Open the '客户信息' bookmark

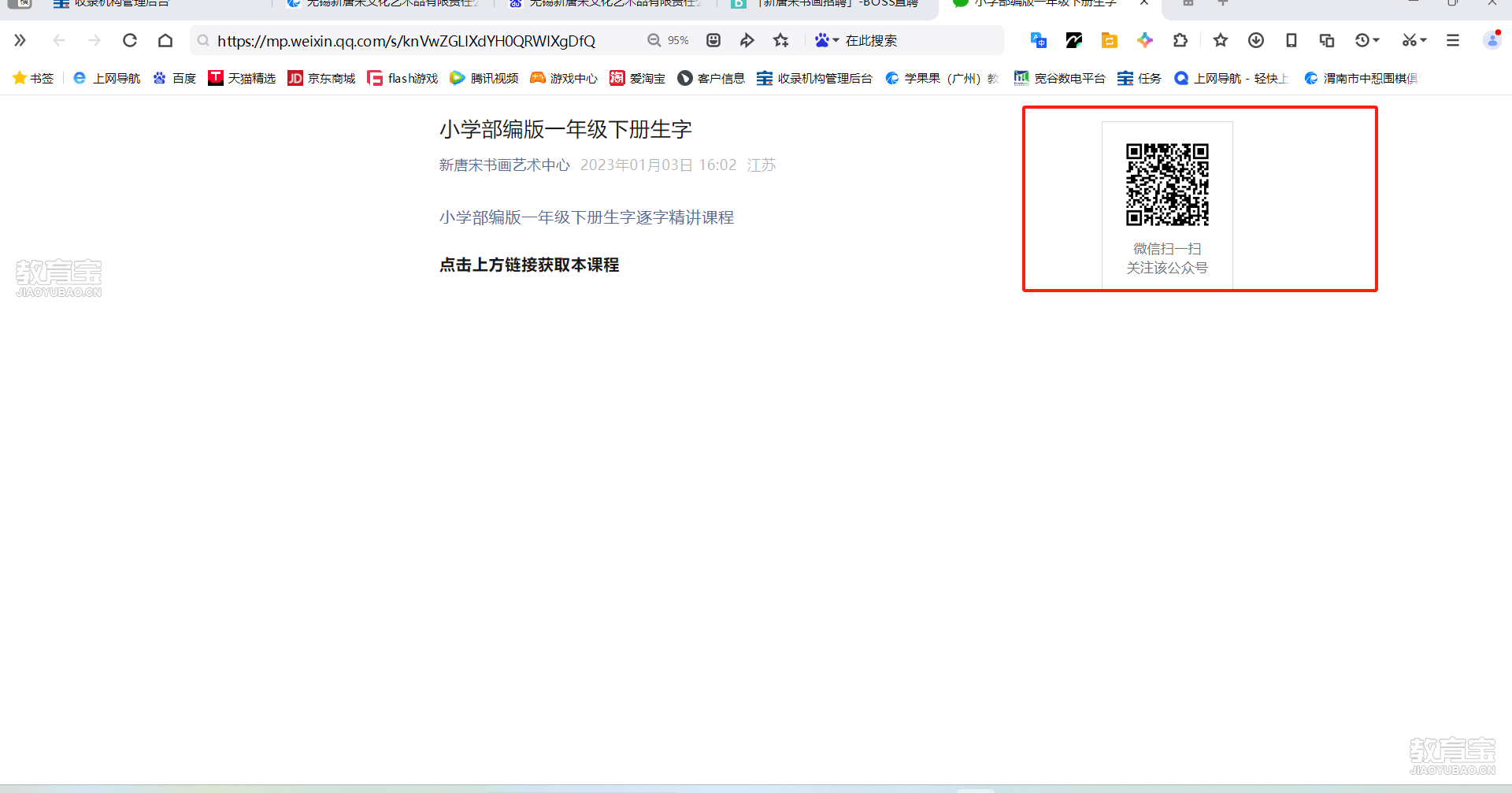click(x=711, y=78)
